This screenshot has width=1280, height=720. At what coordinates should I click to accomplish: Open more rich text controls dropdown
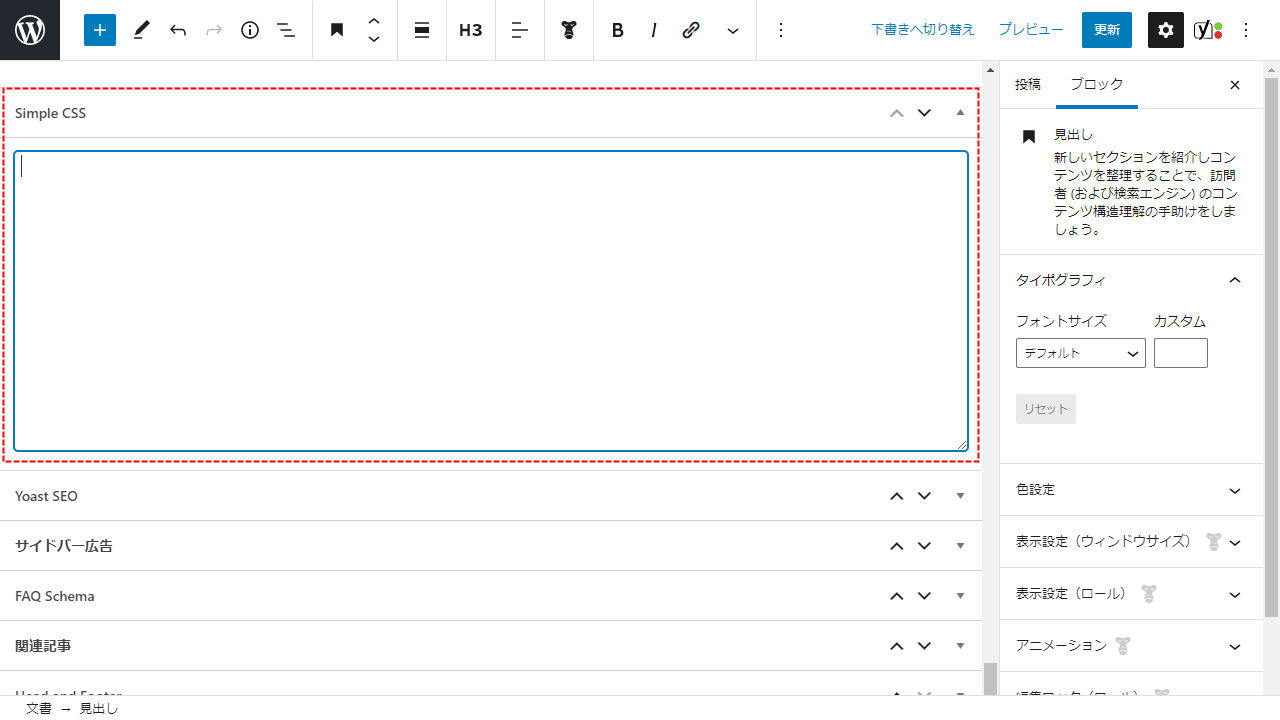coord(733,30)
